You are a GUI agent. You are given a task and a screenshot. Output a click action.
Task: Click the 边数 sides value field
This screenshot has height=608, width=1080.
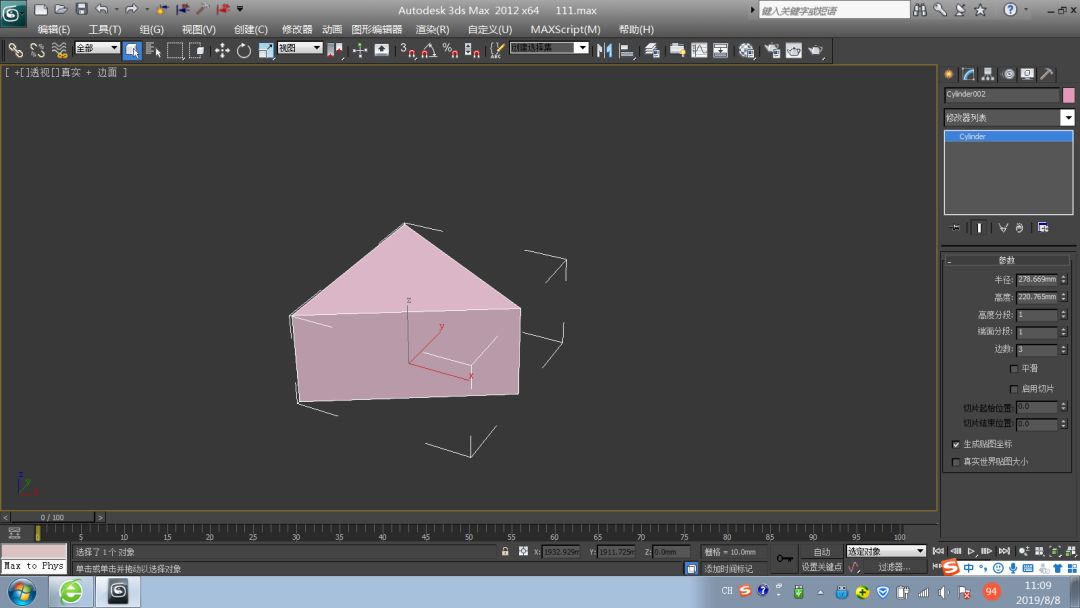click(1037, 349)
